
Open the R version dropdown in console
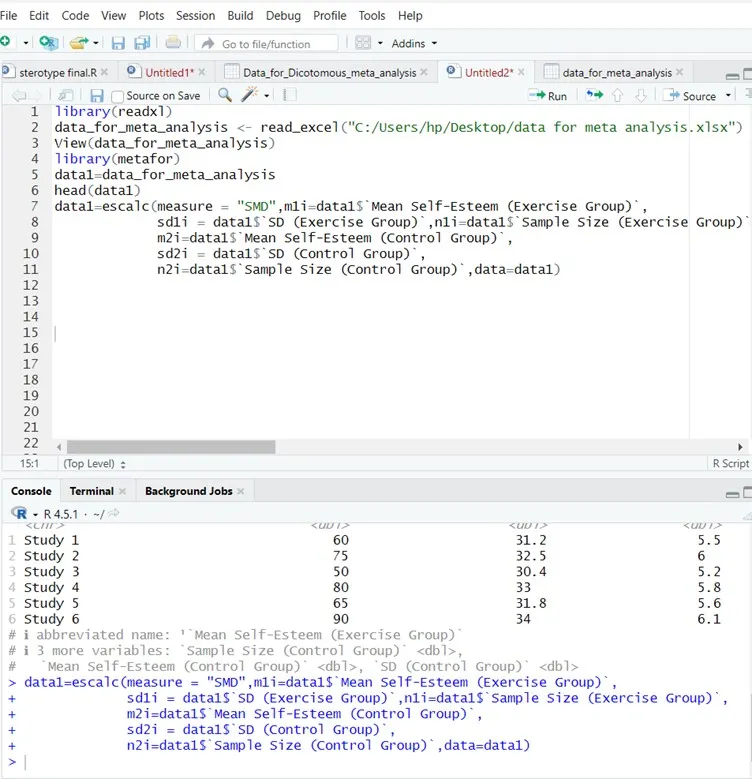[35, 514]
